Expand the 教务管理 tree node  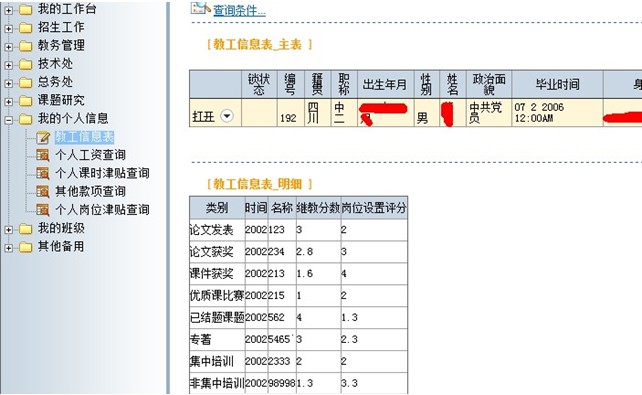point(9,47)
